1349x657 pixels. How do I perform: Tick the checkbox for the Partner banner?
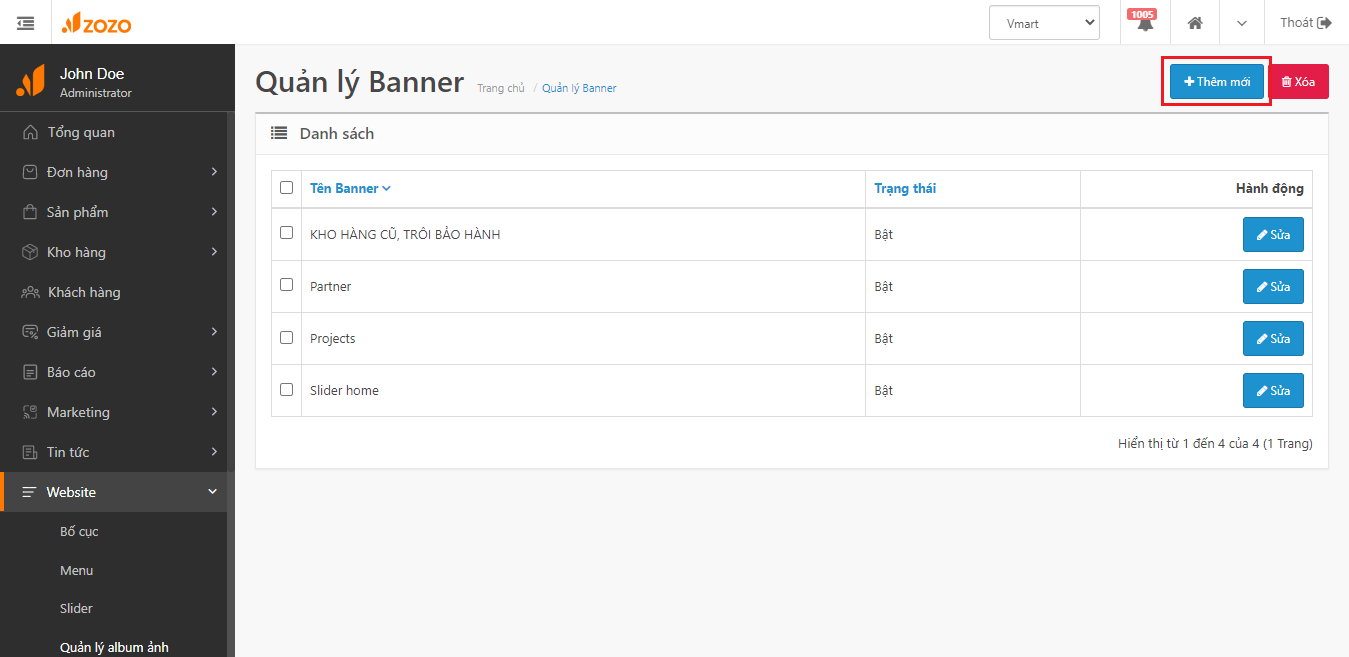coord(287,284)
